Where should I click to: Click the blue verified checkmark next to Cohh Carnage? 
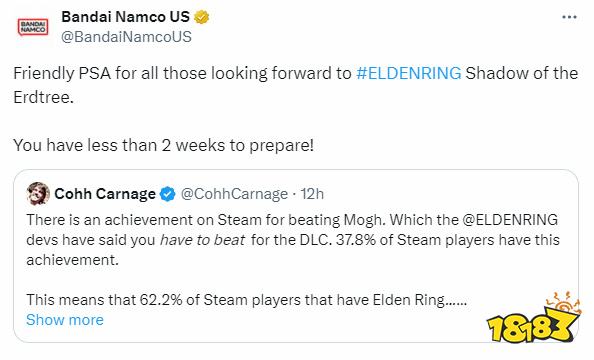tap(167, 194)
